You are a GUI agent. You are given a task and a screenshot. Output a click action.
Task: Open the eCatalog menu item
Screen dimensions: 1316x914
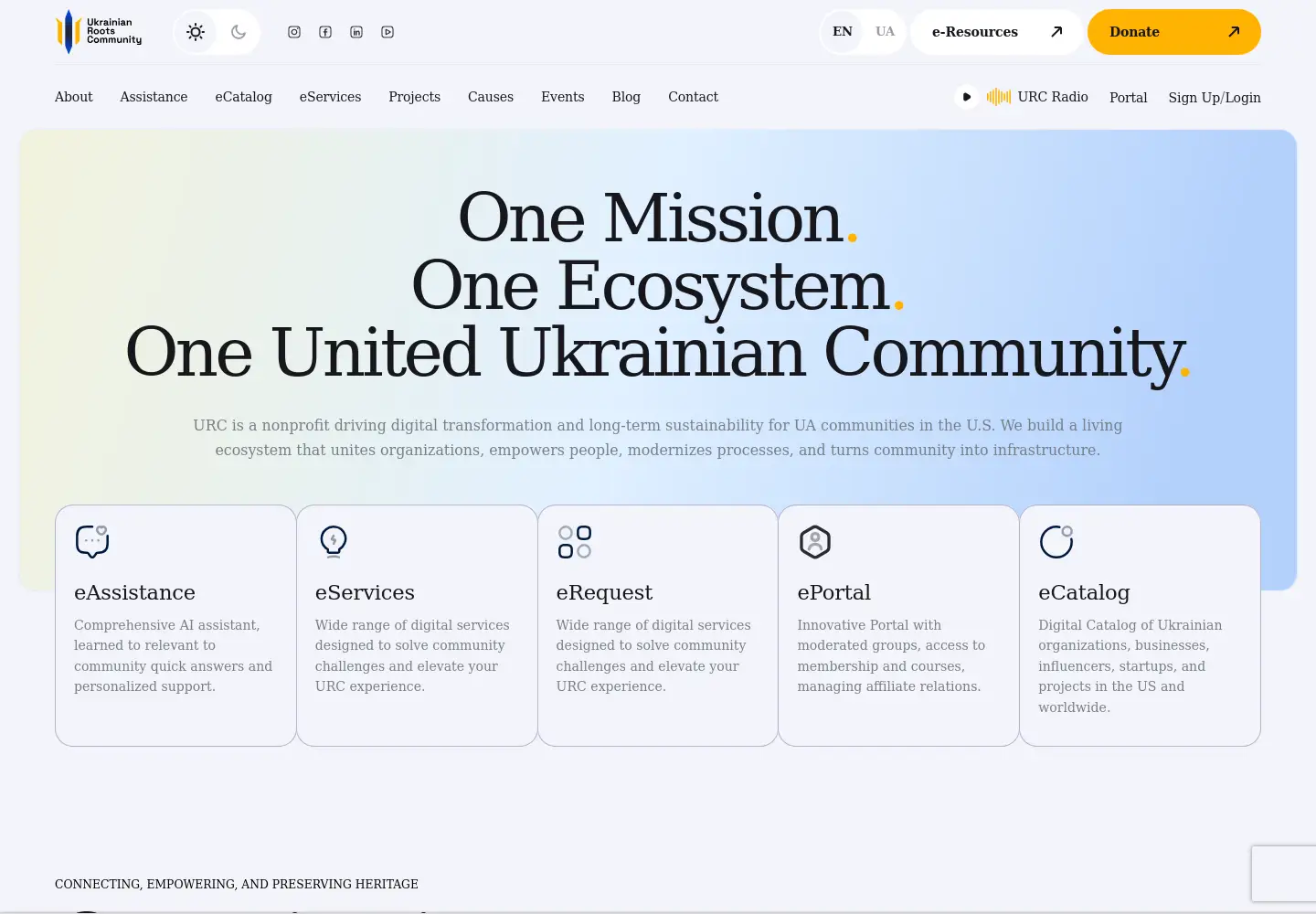244,97
